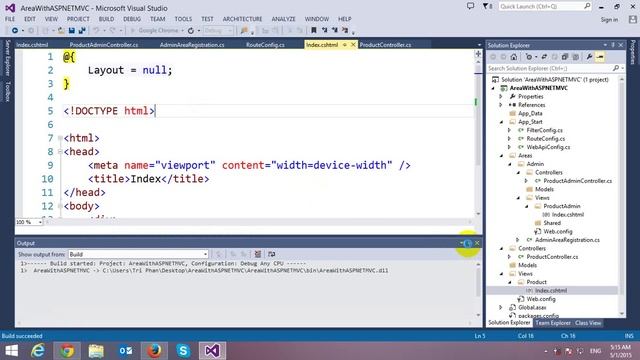This screenshot has height=360, width=640.
Task: Toggle Word Wrap in Output toolbar
Action: (271, 254)
